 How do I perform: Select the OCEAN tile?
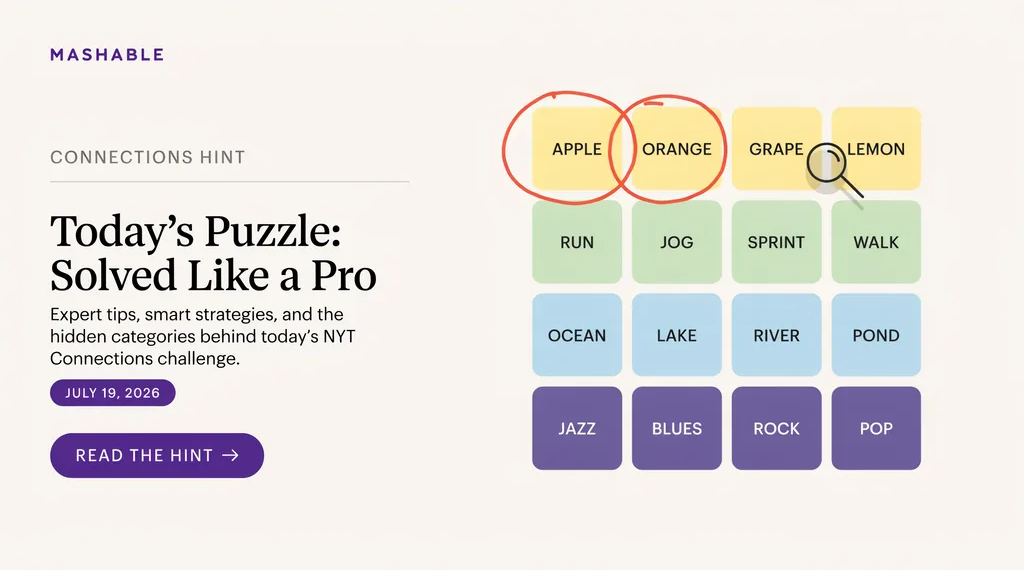(577, 335)
